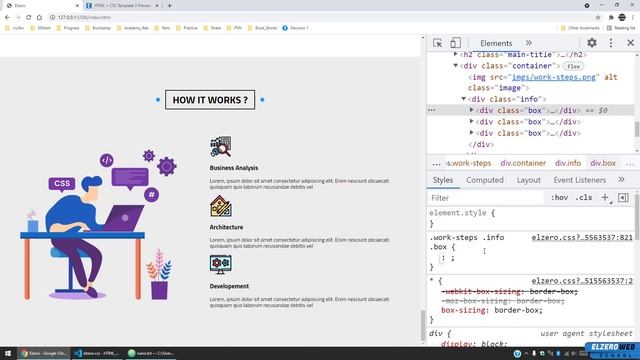Switch to the Layout tab

pos(529,180)
